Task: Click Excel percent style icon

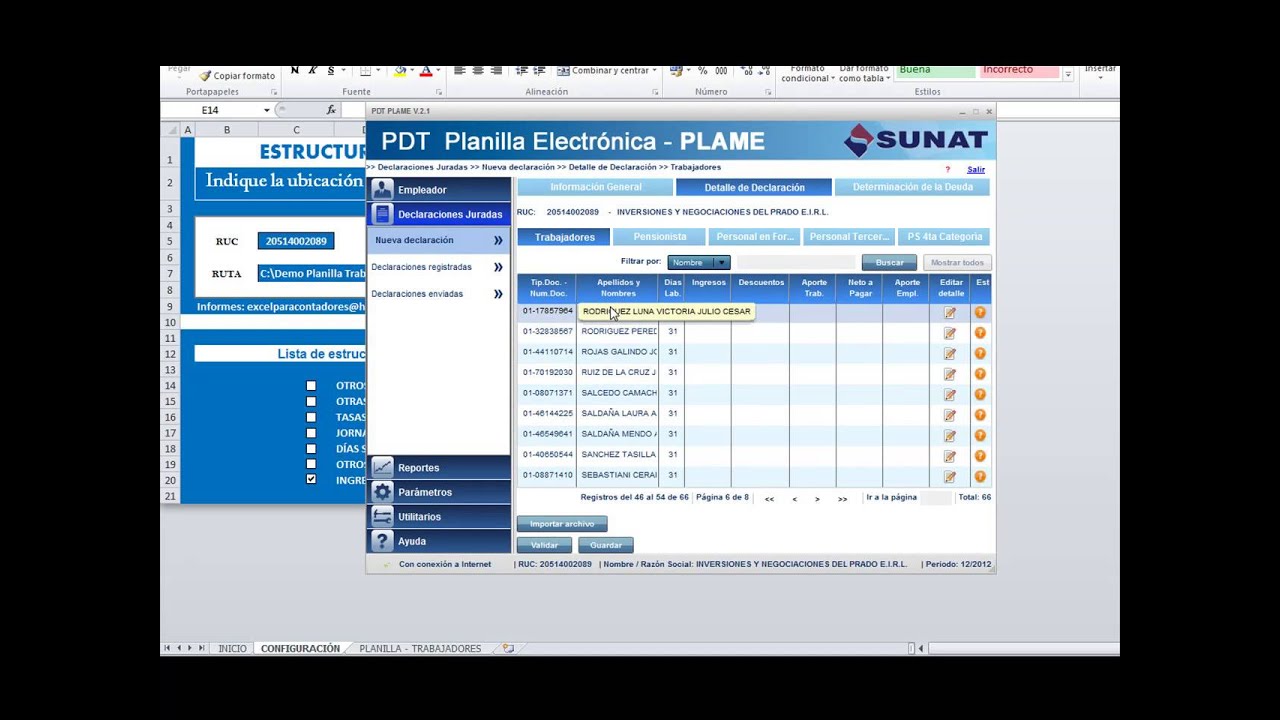Action: click(703, 71)
